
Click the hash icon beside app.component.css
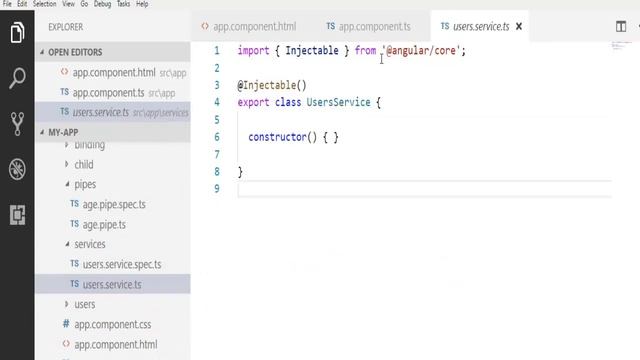click(66, 324)
